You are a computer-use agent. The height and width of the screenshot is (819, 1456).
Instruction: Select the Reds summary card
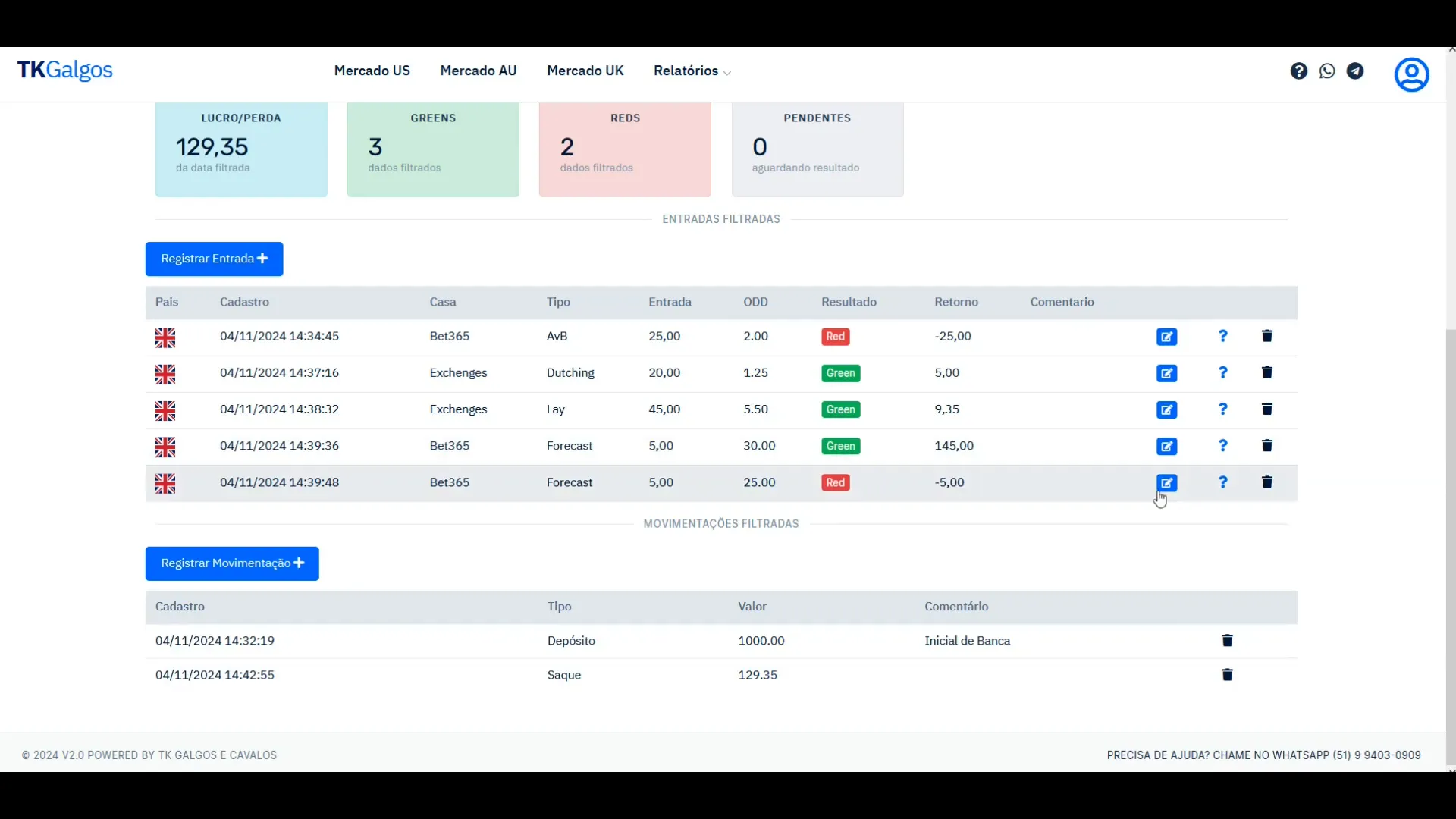625,149
